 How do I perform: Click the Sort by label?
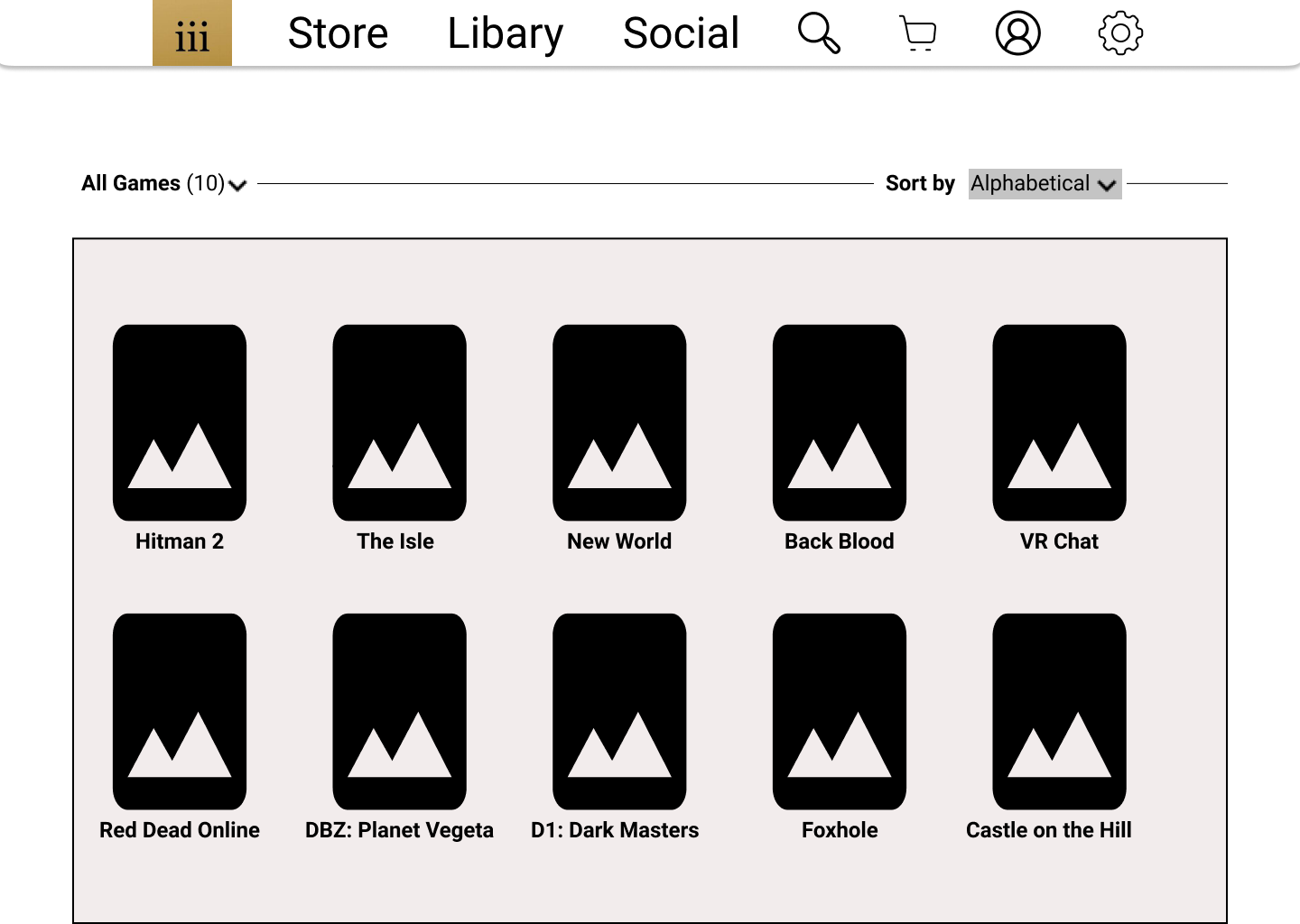(920, 183)
